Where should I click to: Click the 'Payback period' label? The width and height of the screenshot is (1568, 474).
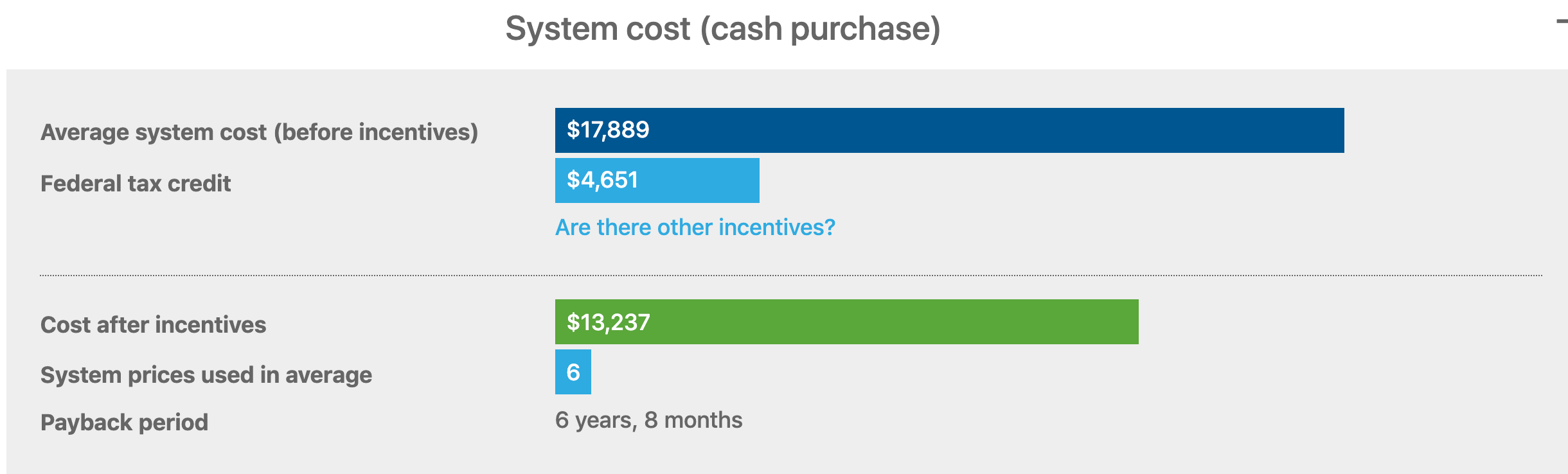coord(124,423)
